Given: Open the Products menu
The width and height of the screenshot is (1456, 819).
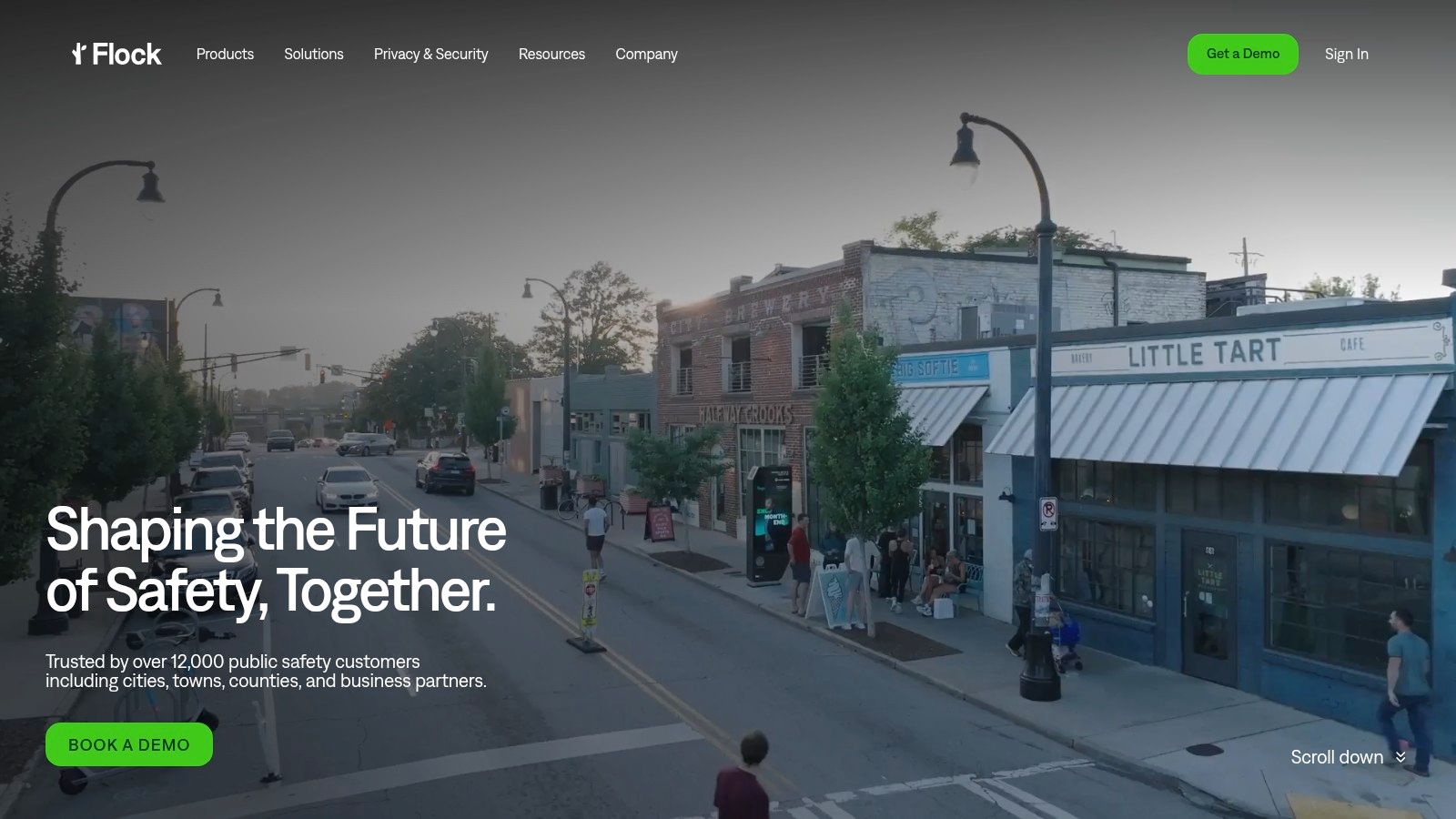Looking at the screenshot, I should tap(225, 54).
